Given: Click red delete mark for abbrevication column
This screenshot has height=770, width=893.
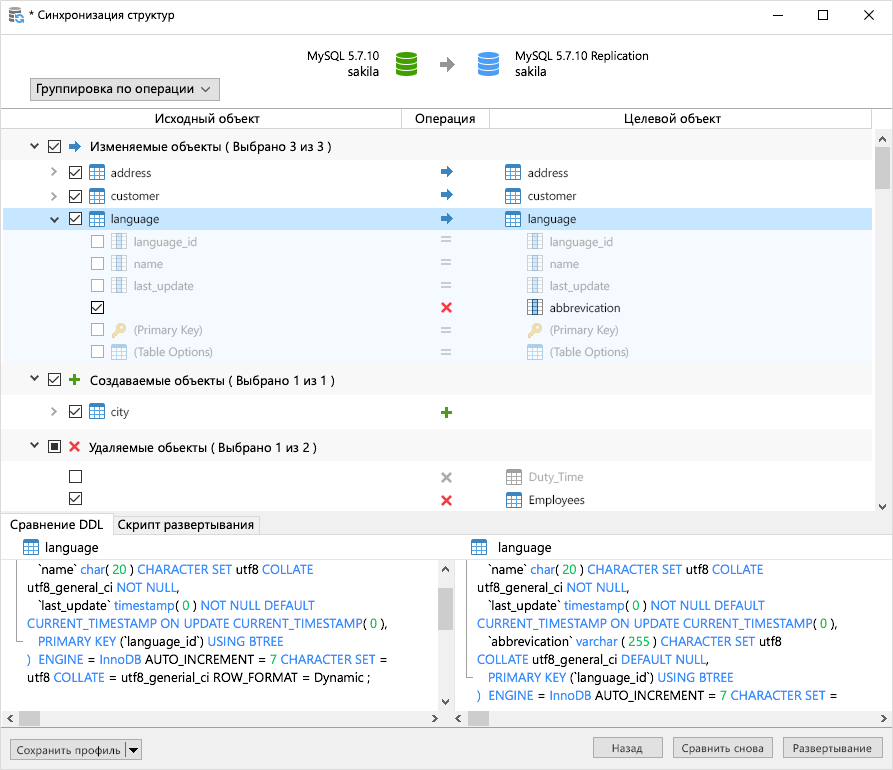Looking at the screenshot, I should click(446, 308).
